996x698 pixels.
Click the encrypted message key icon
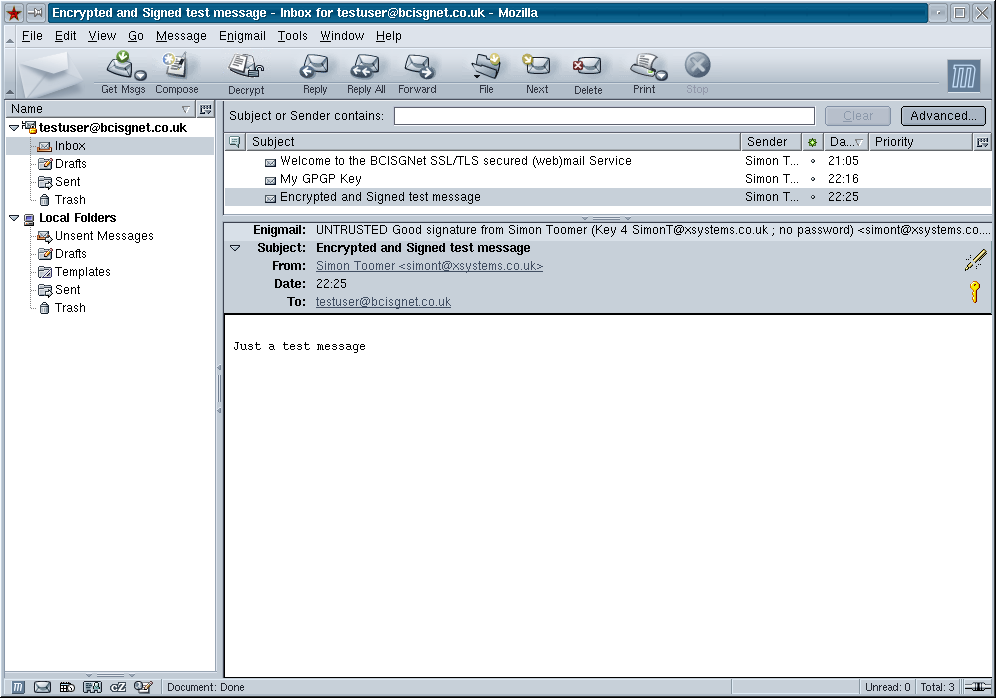click(x=975, y=292)
